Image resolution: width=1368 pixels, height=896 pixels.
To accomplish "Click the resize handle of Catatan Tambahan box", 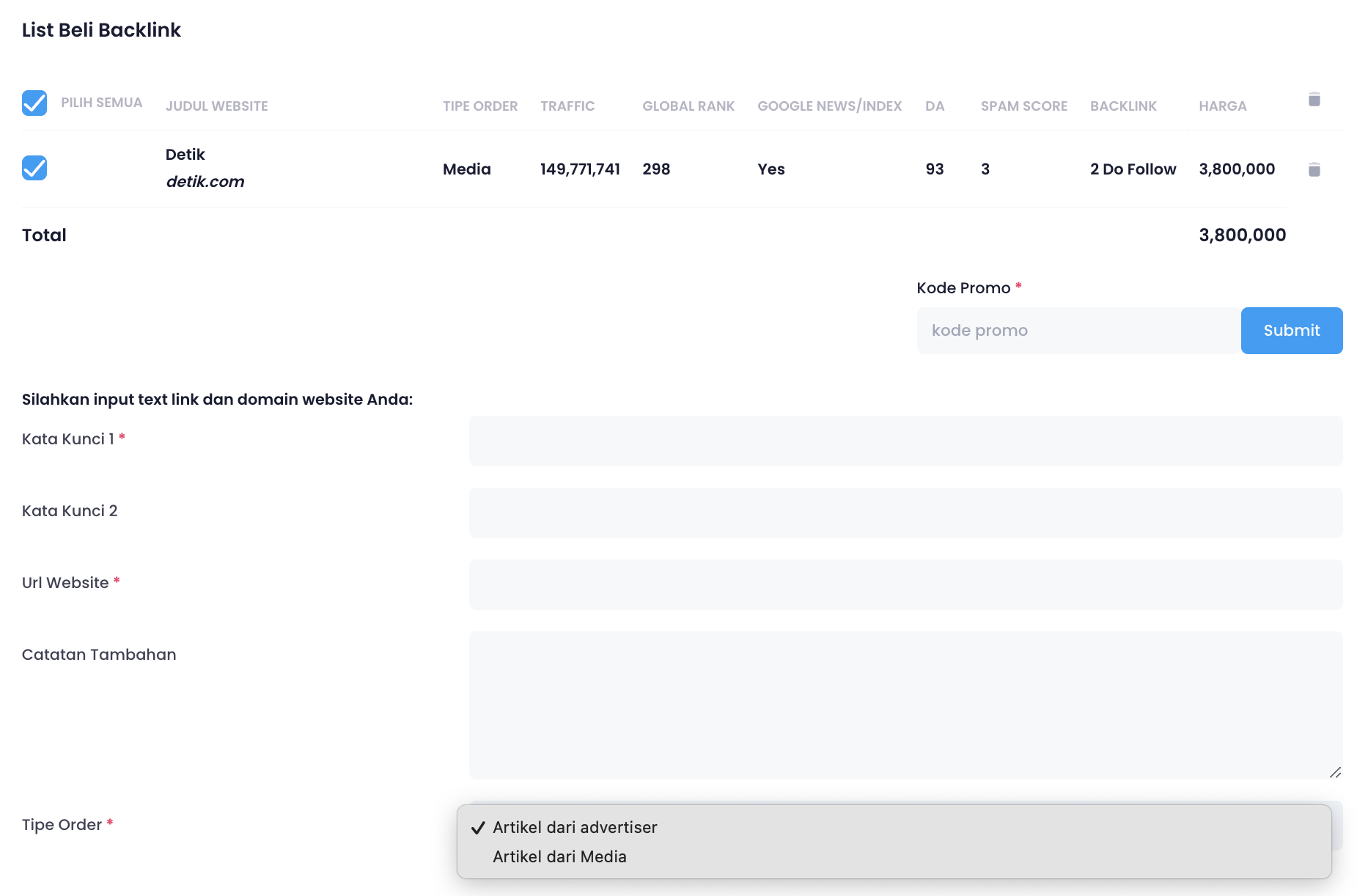I will coord(1336,772).
